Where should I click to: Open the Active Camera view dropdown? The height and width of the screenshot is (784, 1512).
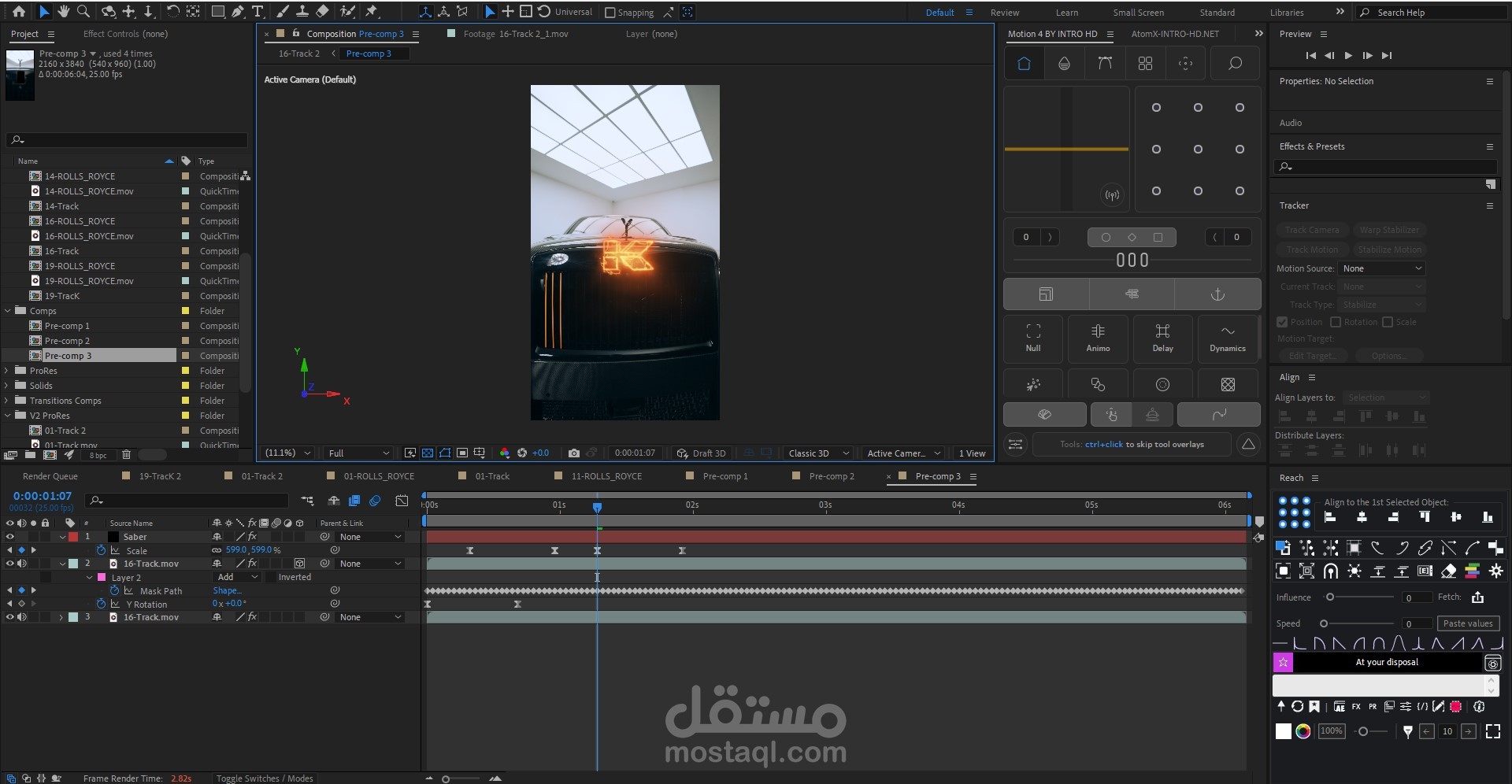[x=903, y=453]
